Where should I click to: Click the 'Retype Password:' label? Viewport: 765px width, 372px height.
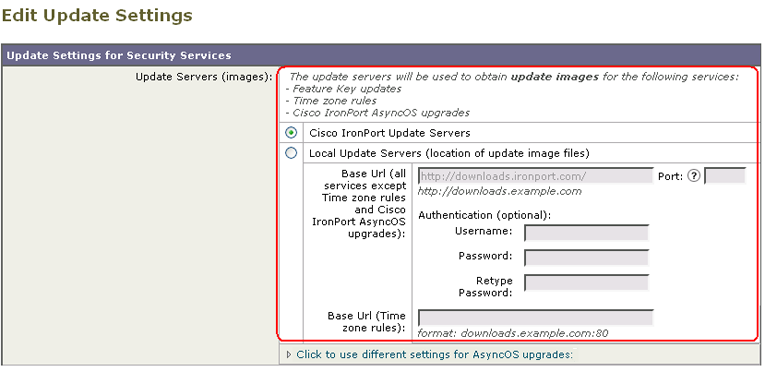pos(485,287)
